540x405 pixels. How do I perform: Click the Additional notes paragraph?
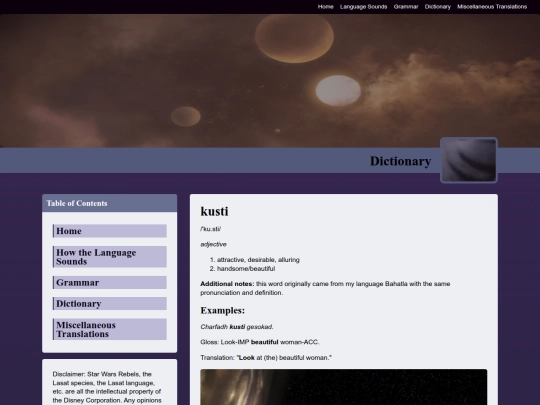(325, 288)
